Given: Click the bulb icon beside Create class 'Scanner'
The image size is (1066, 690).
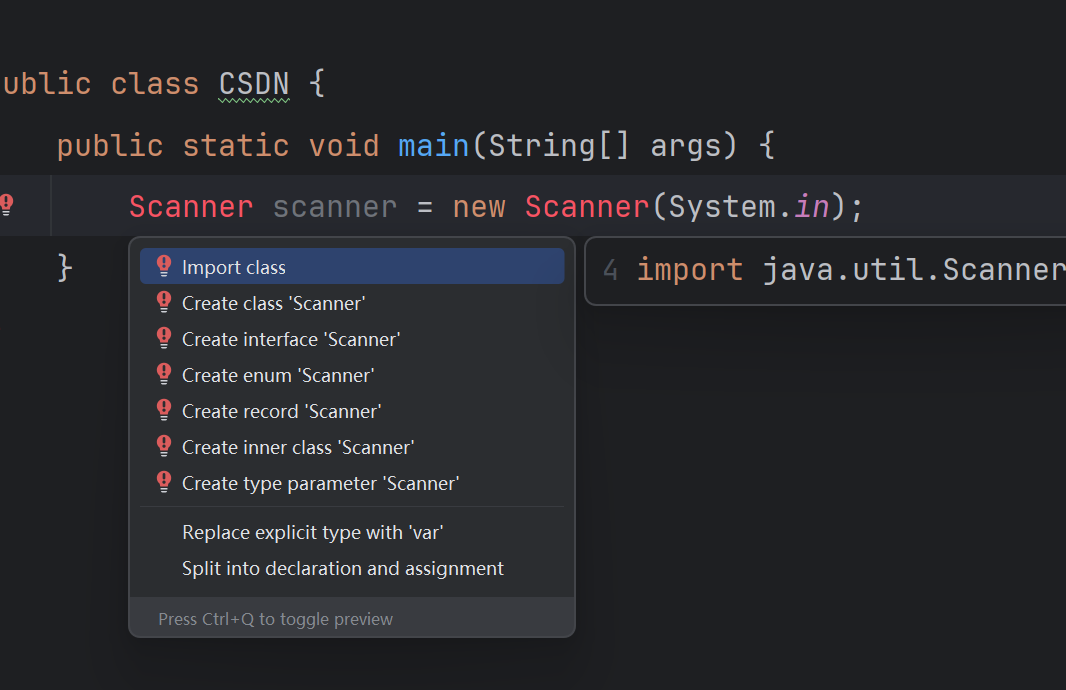Looking at the screenshot, I should pyautogui.click(x=164, y=302).
